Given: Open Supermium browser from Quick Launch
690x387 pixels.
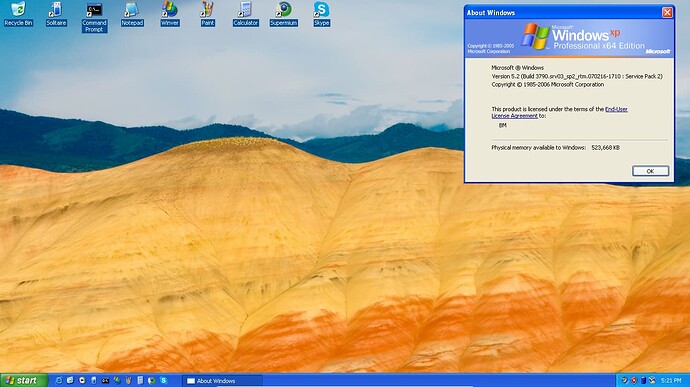Looking at the screenshot, I should tap(152, 380).
